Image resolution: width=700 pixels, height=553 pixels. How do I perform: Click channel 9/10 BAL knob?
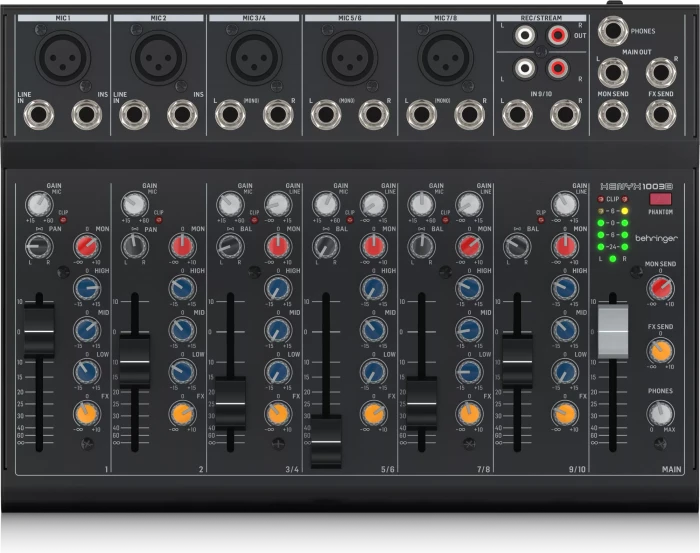pos(517,246)
